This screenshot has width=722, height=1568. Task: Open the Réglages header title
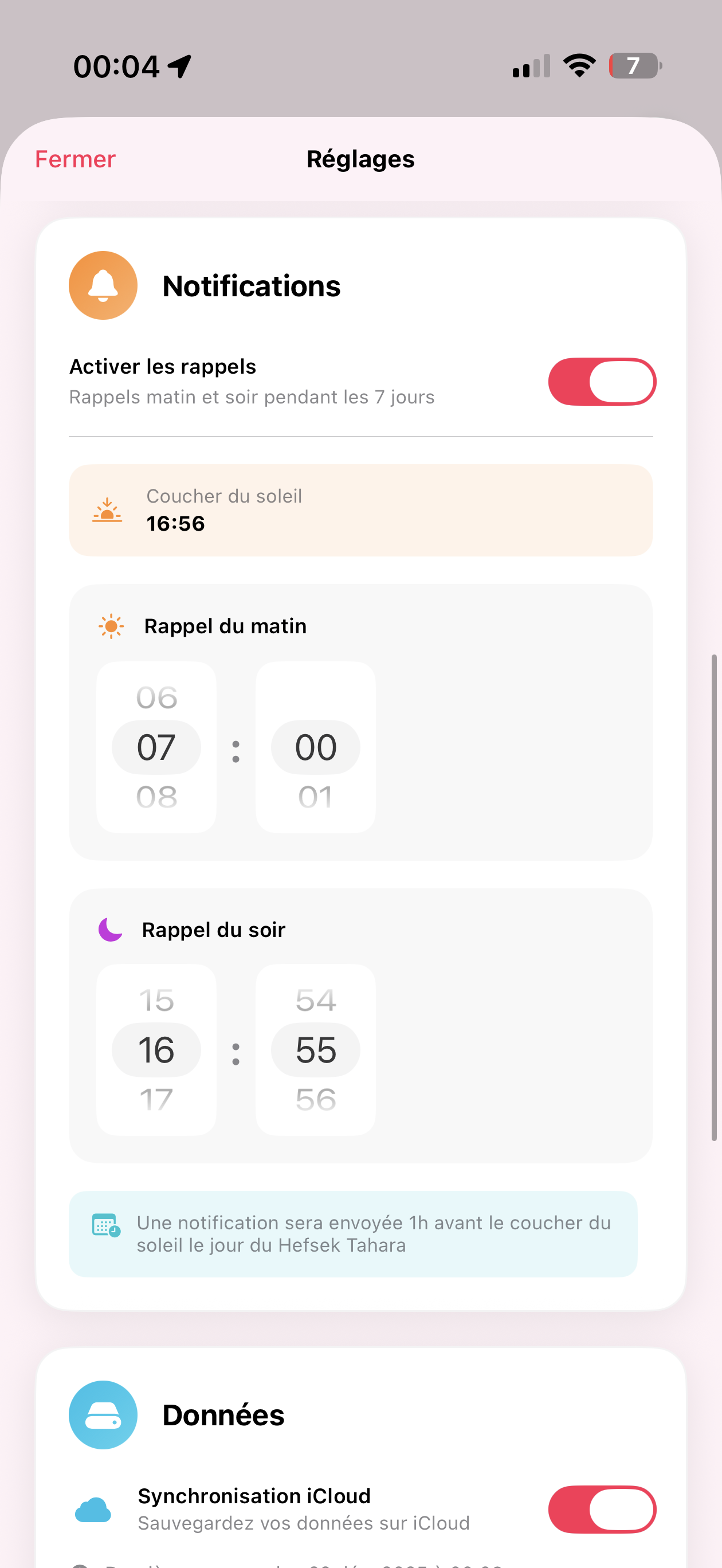pos(360,158)
